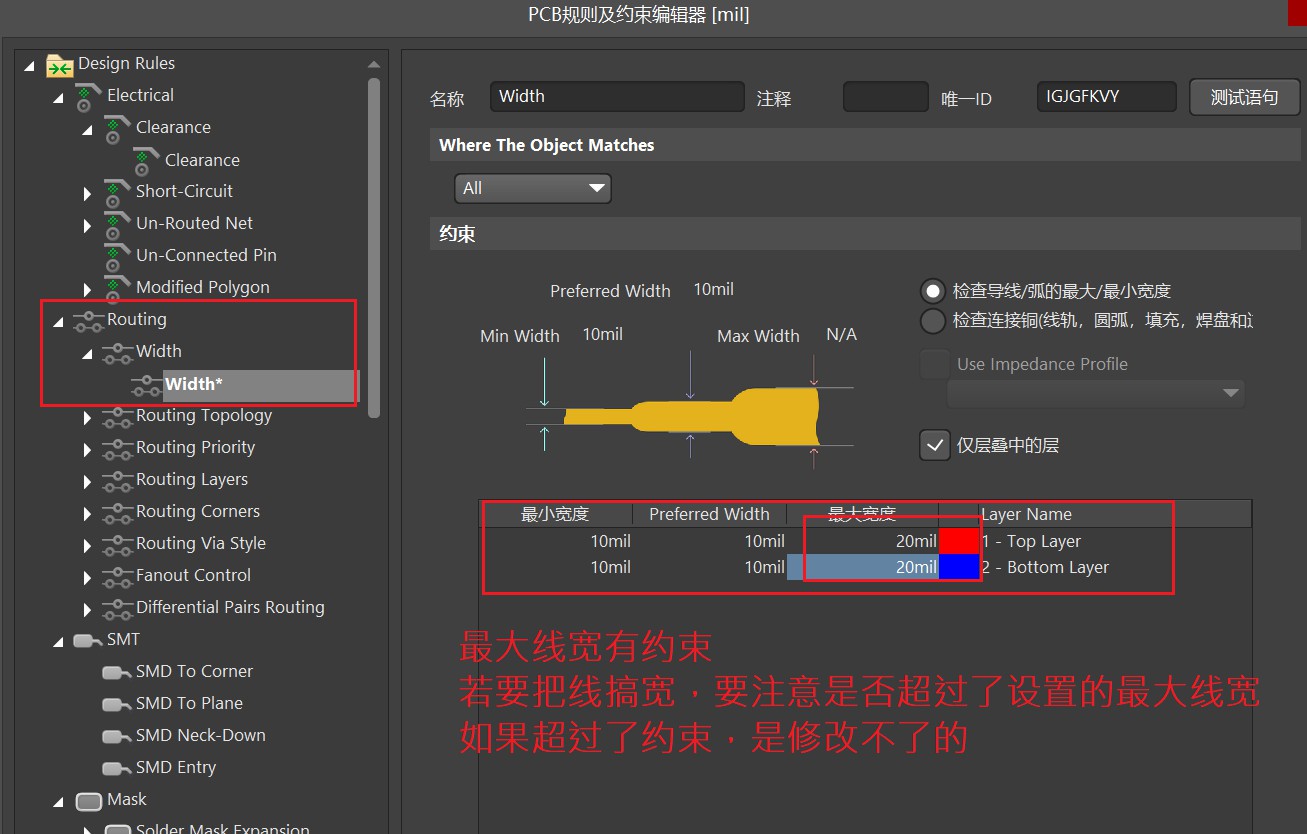Click the 测试语句 button
Image resolution: width=1307 pixels, height=834 pixels.
(x=1244, y=96)
